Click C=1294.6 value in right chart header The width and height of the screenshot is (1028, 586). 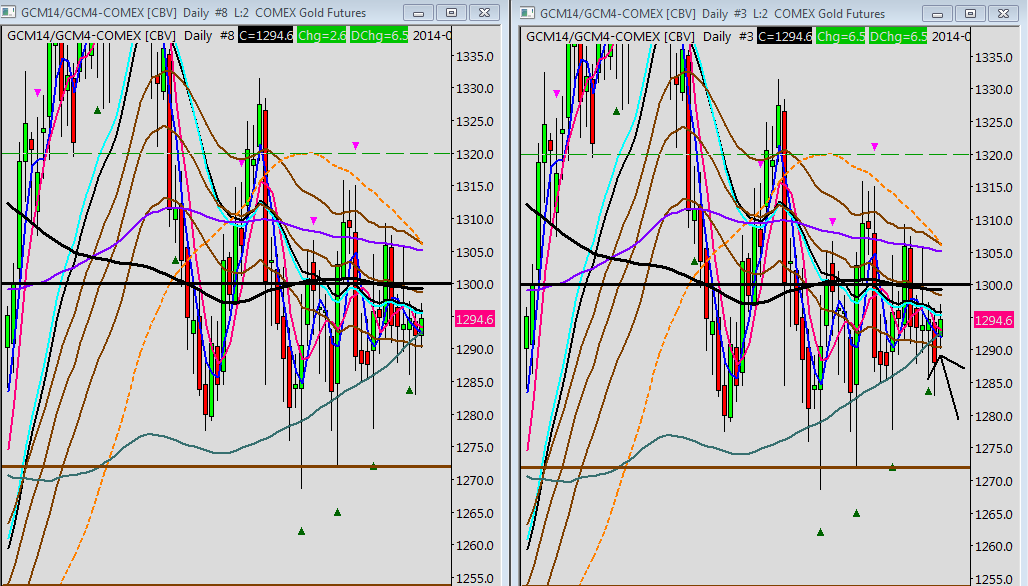(785, 36)
